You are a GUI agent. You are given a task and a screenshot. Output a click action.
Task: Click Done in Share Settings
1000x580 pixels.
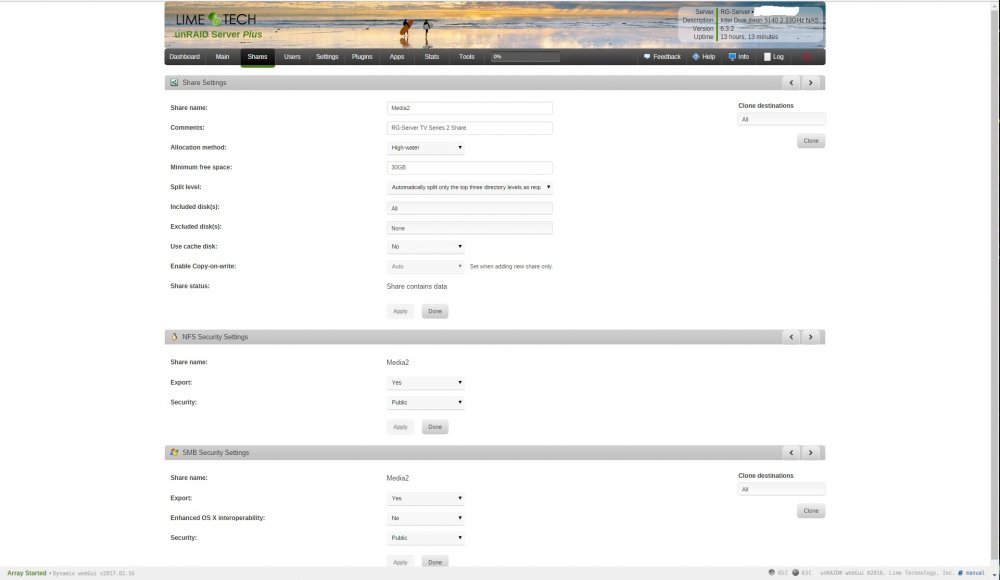point(435,311)
